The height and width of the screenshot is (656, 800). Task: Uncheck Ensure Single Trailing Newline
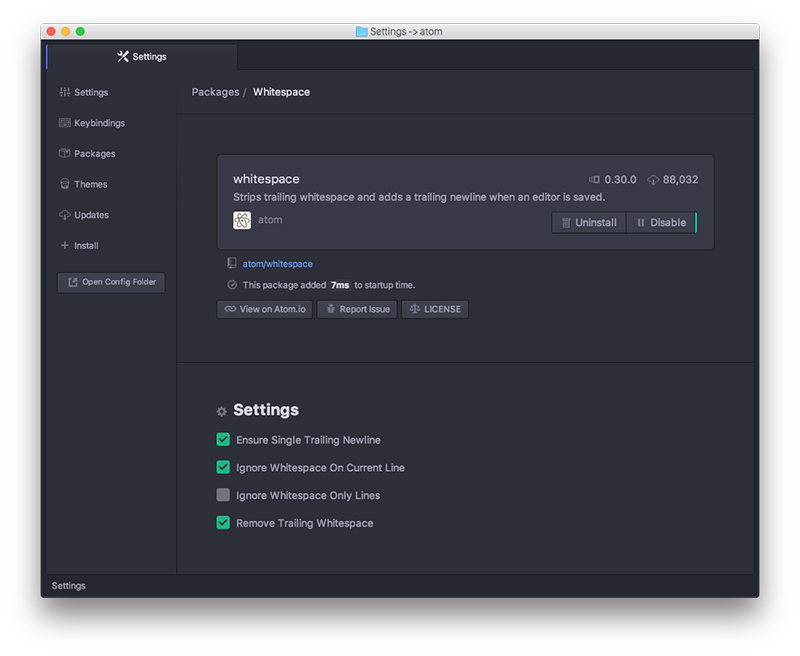223,439
